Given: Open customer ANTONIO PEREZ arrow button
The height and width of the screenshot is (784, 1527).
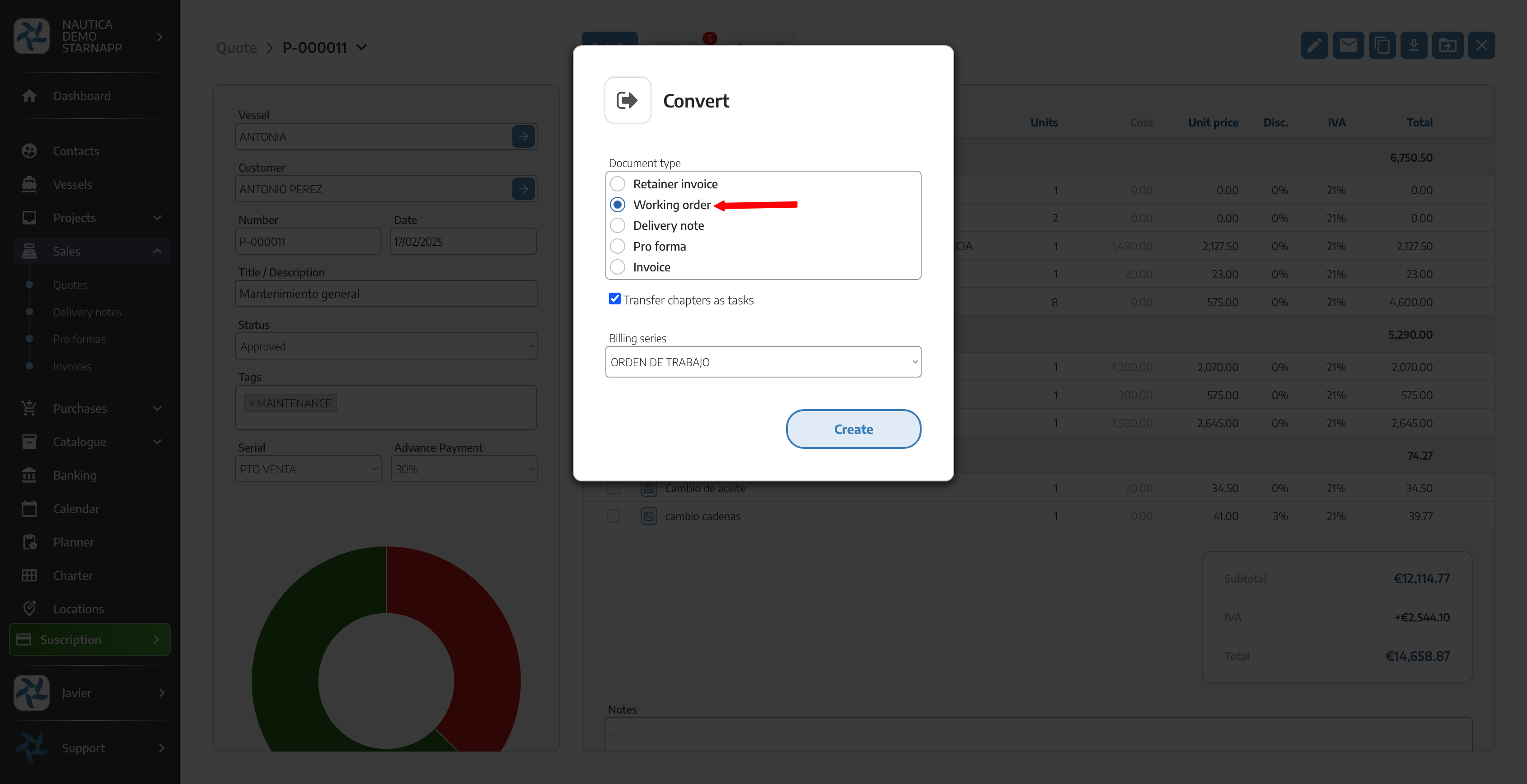Looking at the screenshot, I should pos(524,189).
